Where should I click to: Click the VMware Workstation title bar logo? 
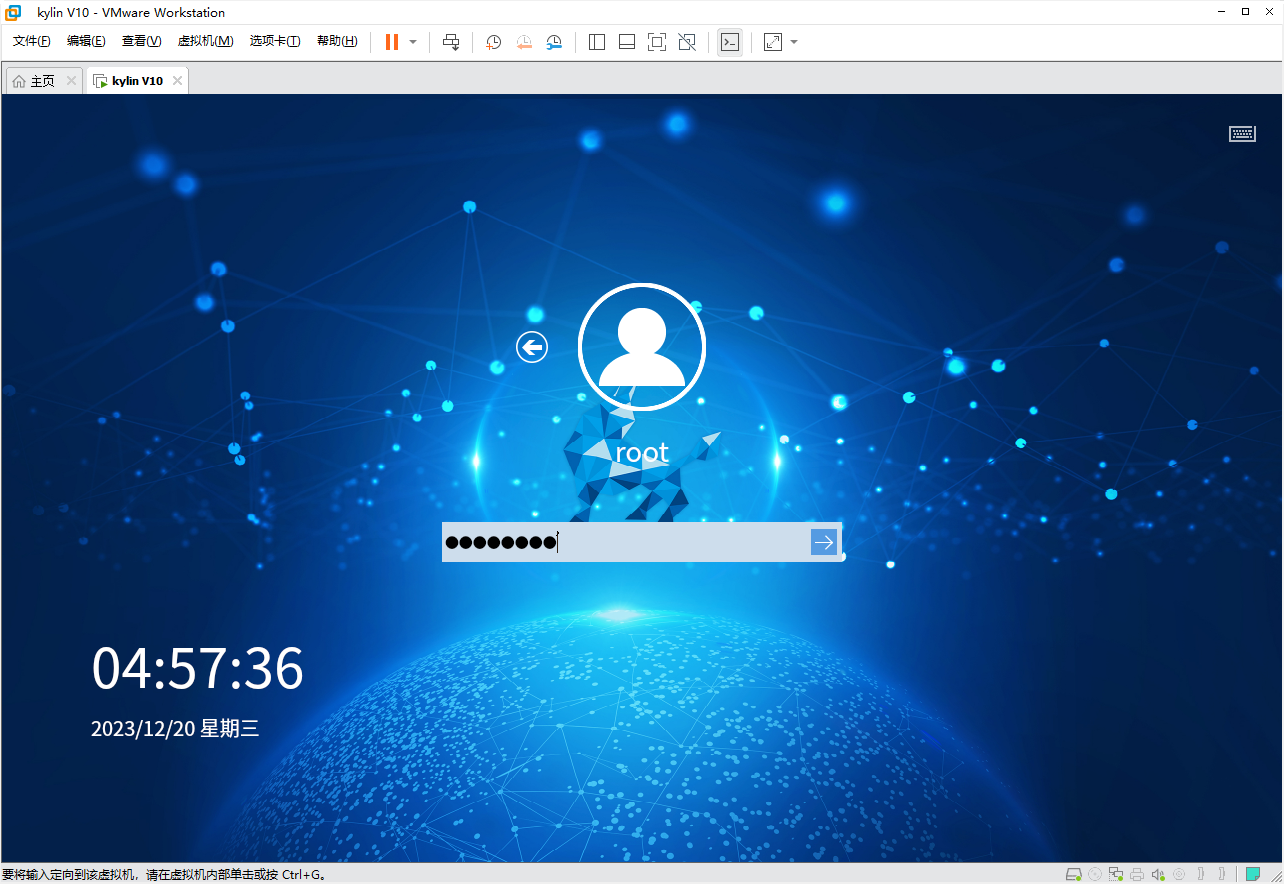[x=14, y=12]
